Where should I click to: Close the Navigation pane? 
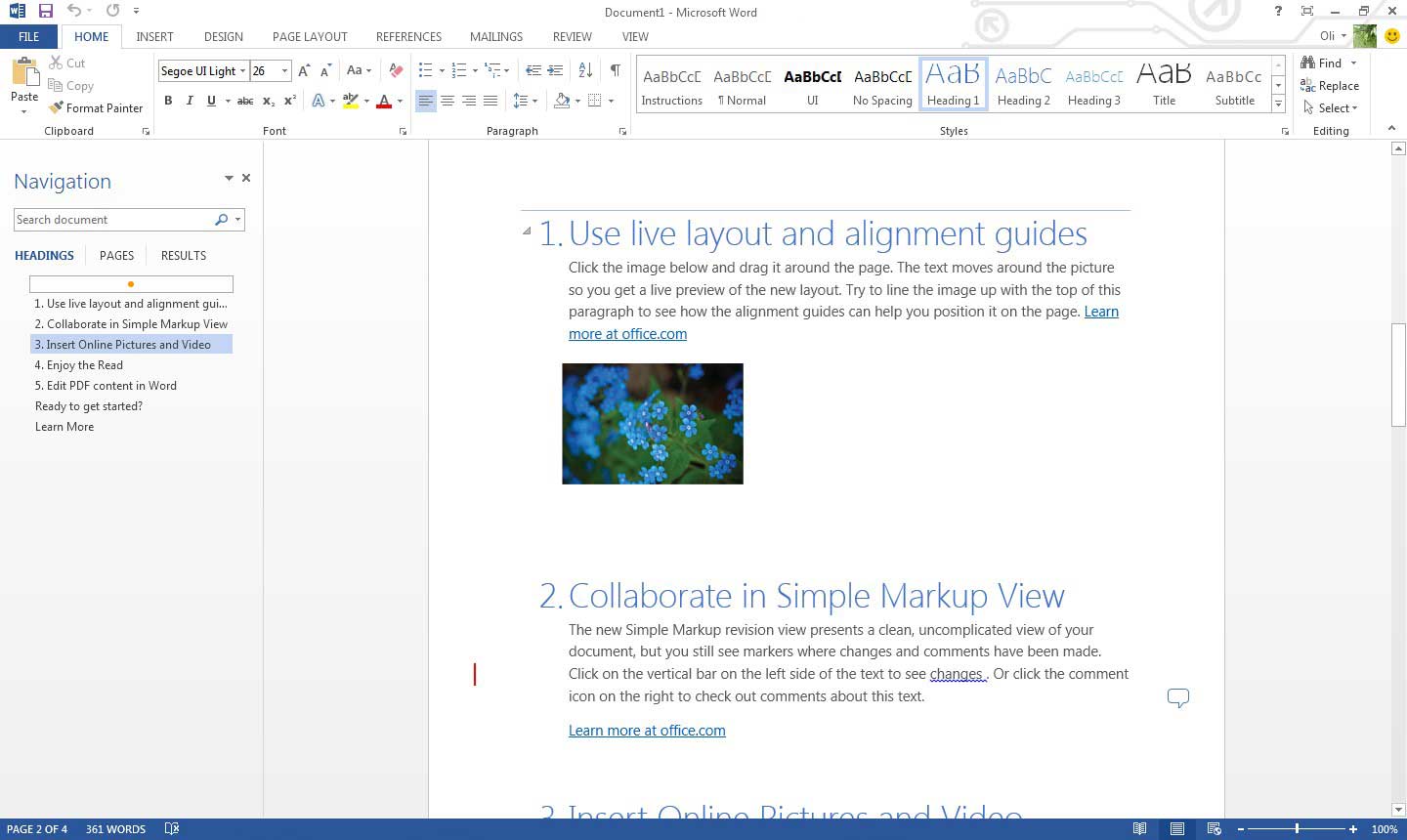(x=246, y=178)
